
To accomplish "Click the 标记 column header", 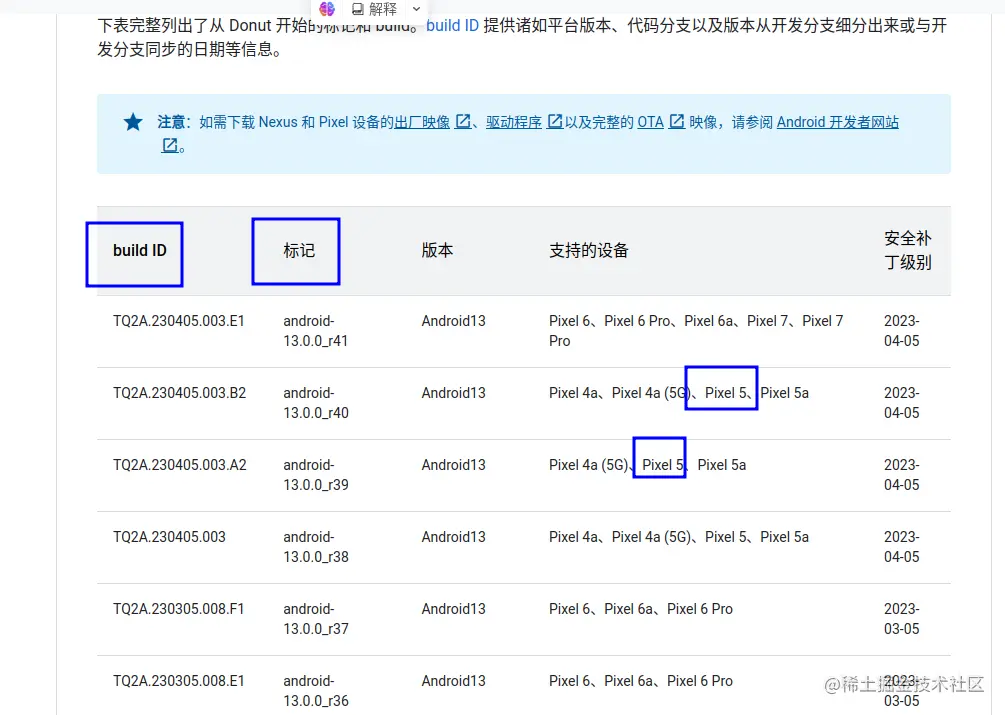I will pos(299,251).
